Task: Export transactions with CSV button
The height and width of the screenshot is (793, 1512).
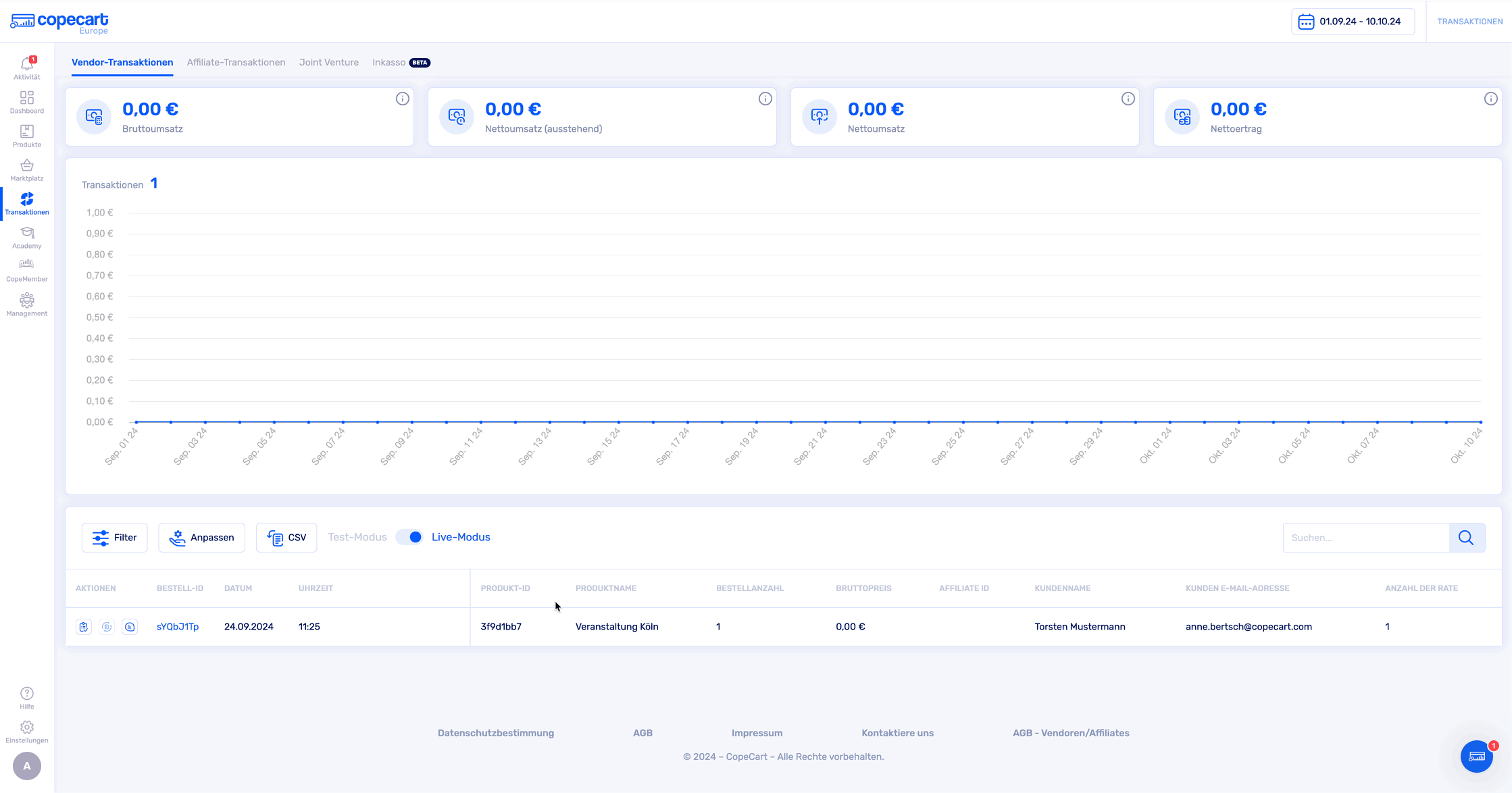Action: click(x=286, y=538)
